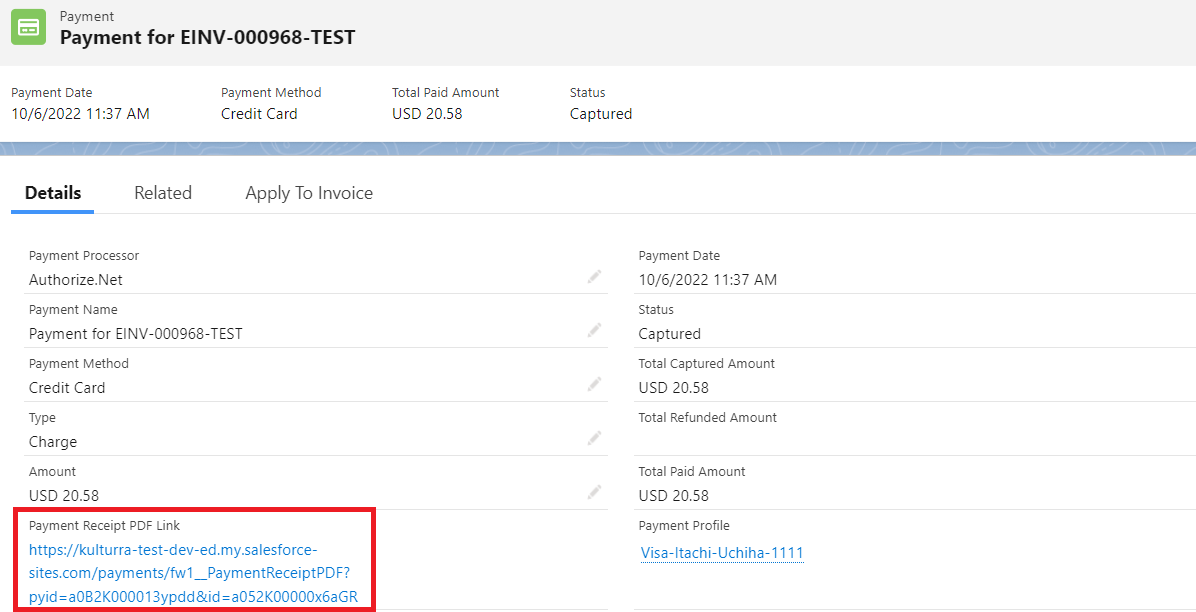Open the Related tab
Image resolution: width=1196 pixels, height=612 pixels.
coord(163,193)
